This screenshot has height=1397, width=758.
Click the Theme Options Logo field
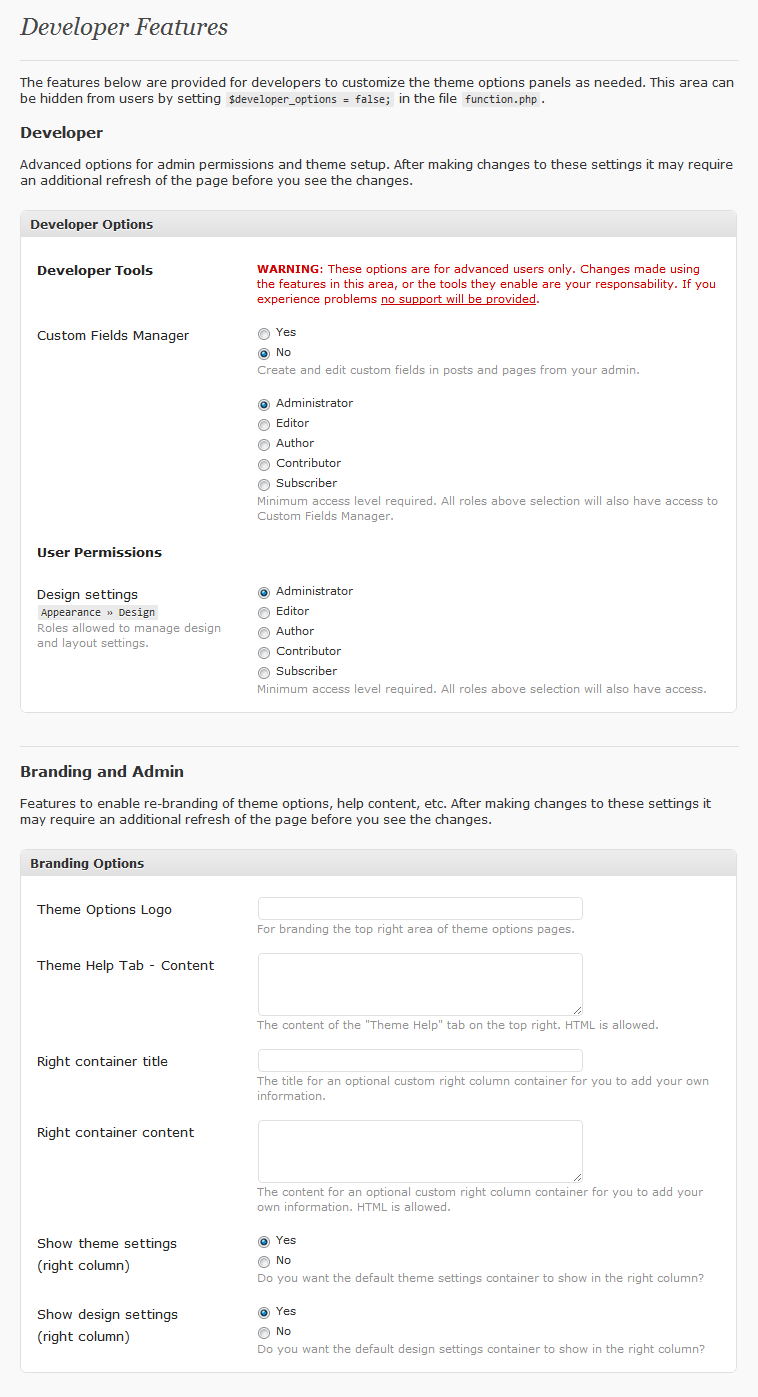[420, 908]
